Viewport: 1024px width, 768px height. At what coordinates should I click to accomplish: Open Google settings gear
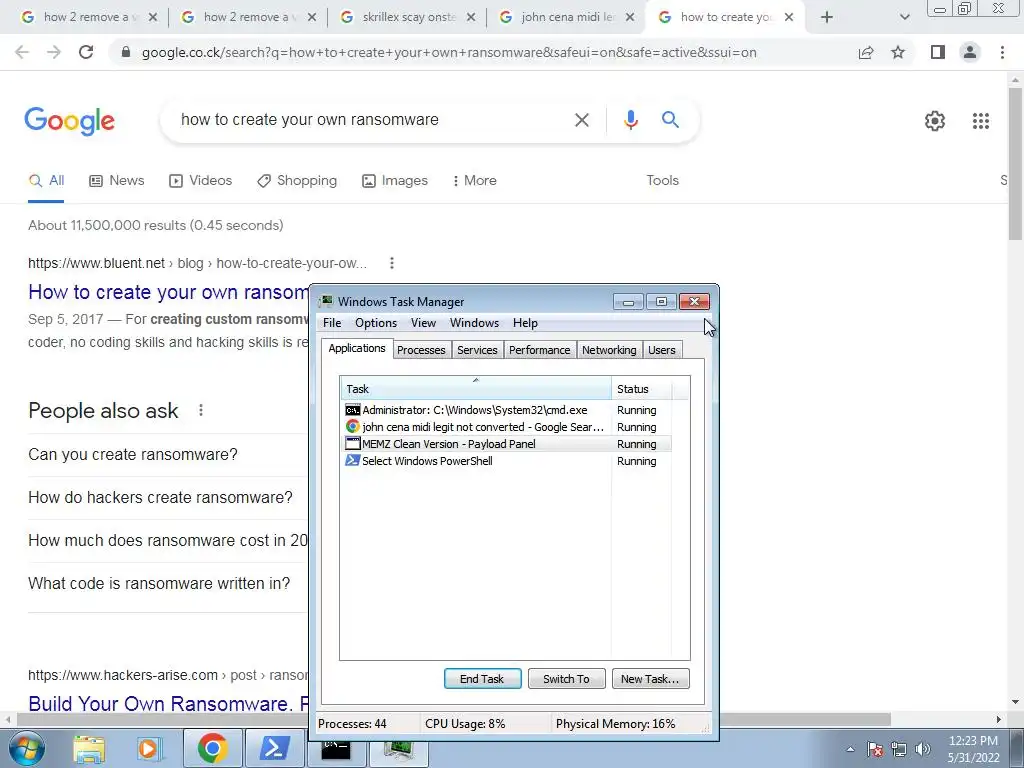tap(935, 121)
